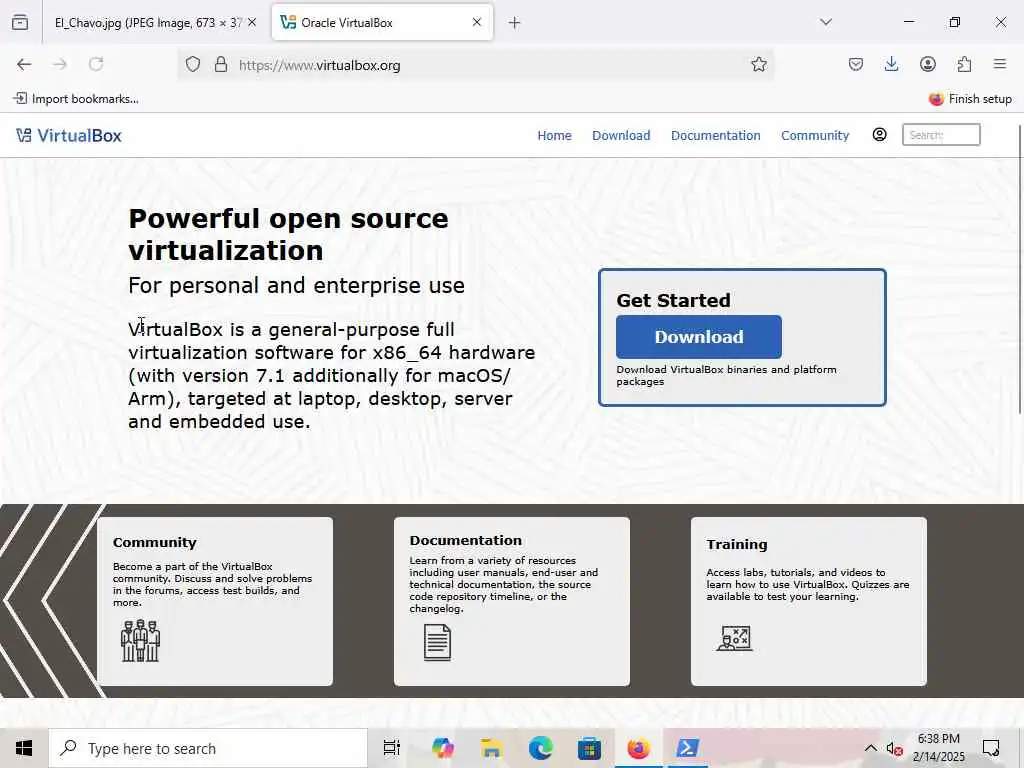Click the taskbar search box
Screen dimensions: 1024x768
208,748
